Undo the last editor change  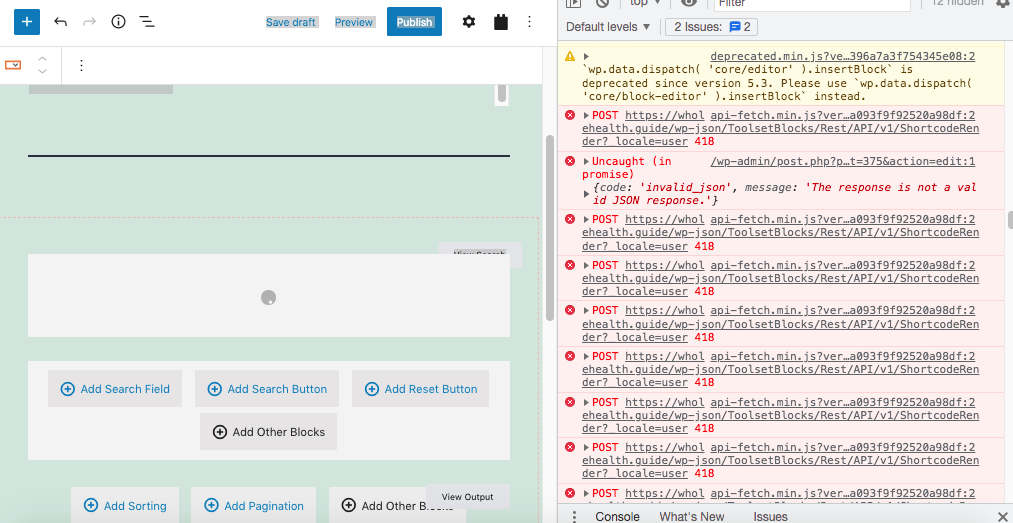[61, 21]
